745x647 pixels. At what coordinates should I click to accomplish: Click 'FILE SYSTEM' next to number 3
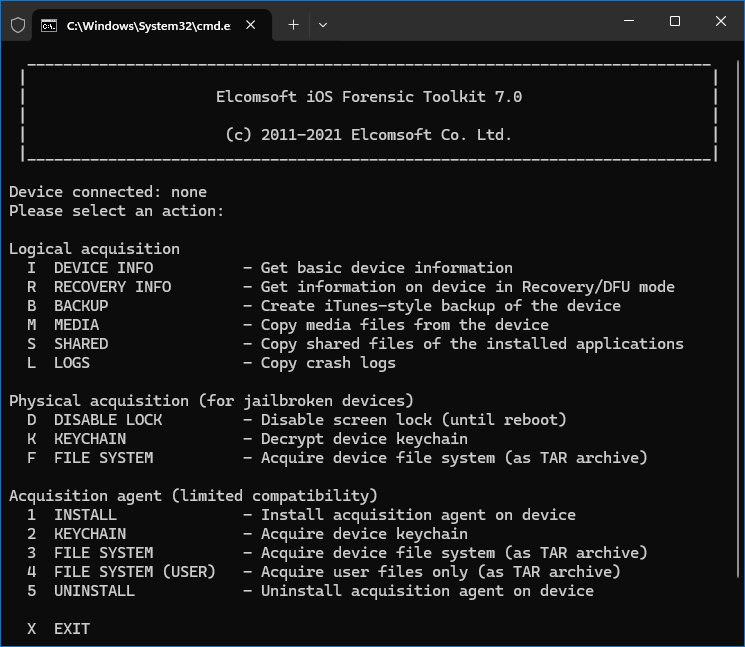(104, 553)
